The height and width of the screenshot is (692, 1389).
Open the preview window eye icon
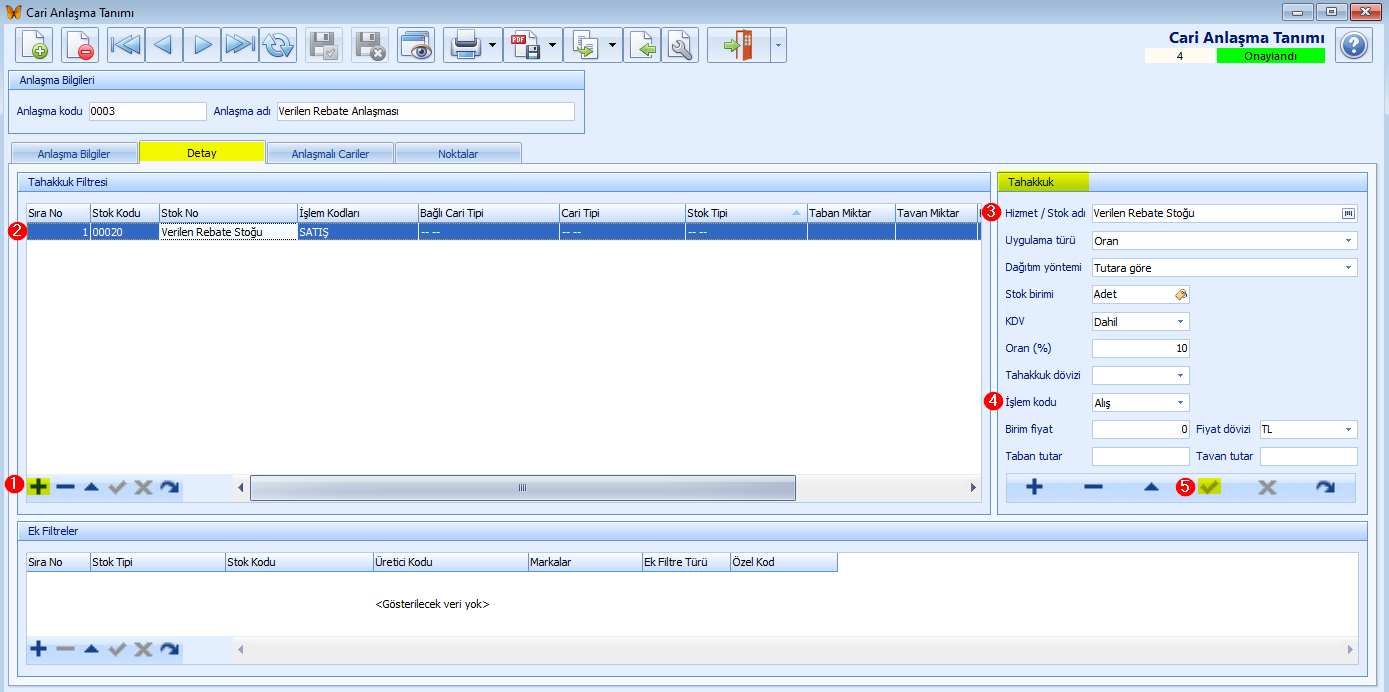(x=415, y=46)
